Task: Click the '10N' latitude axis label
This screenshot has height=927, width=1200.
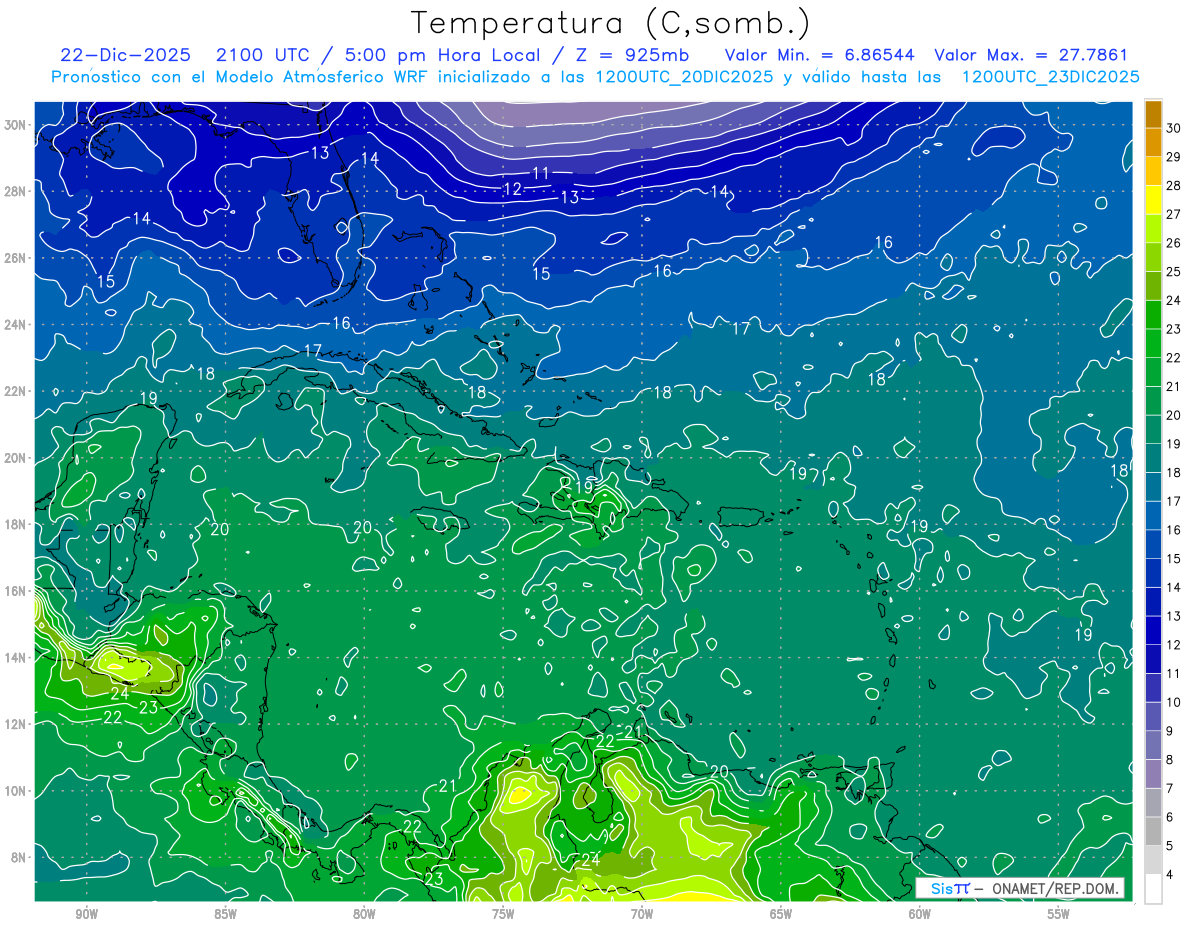Action: click(17, 790)
